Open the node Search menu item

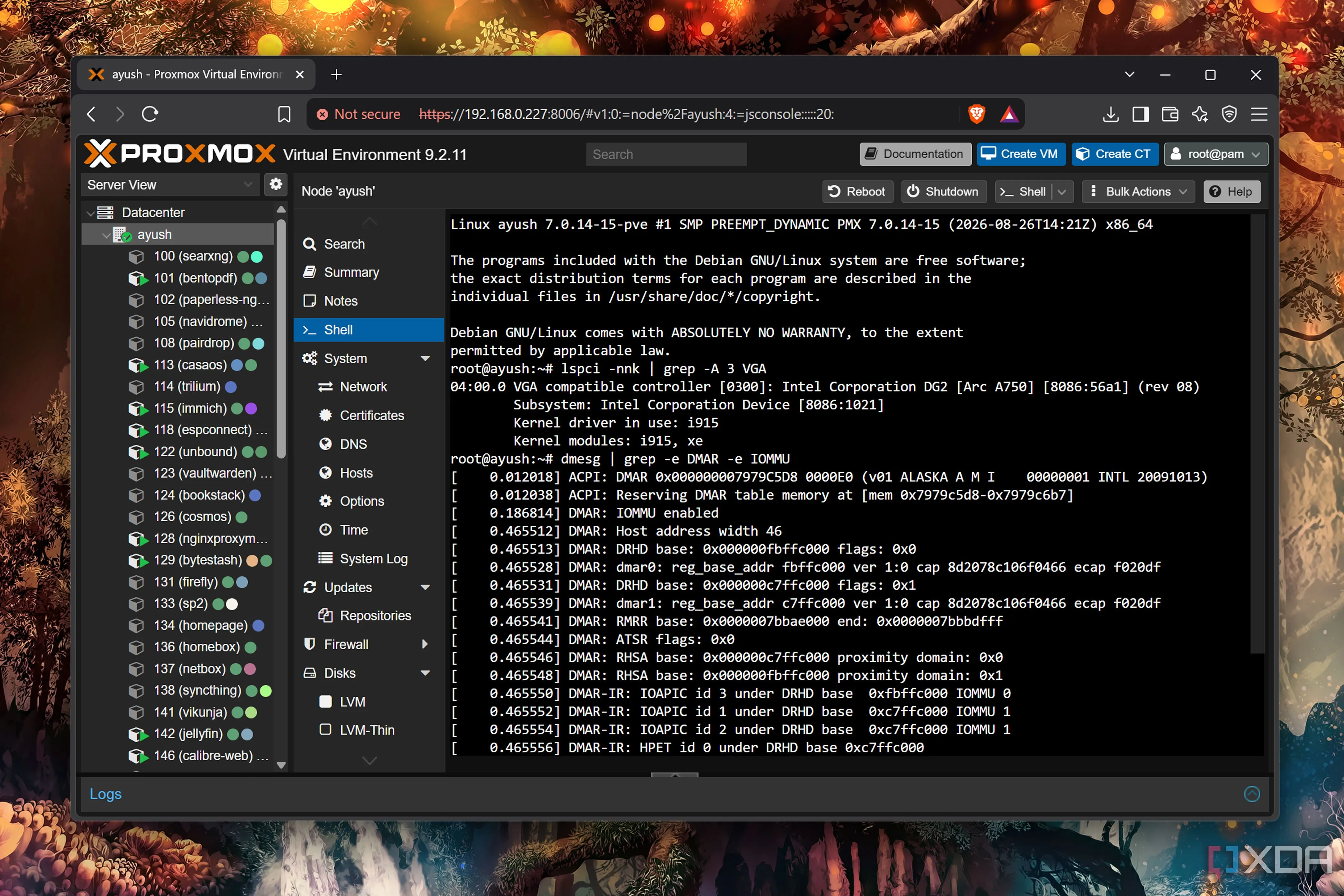click(x=369, y=244)
